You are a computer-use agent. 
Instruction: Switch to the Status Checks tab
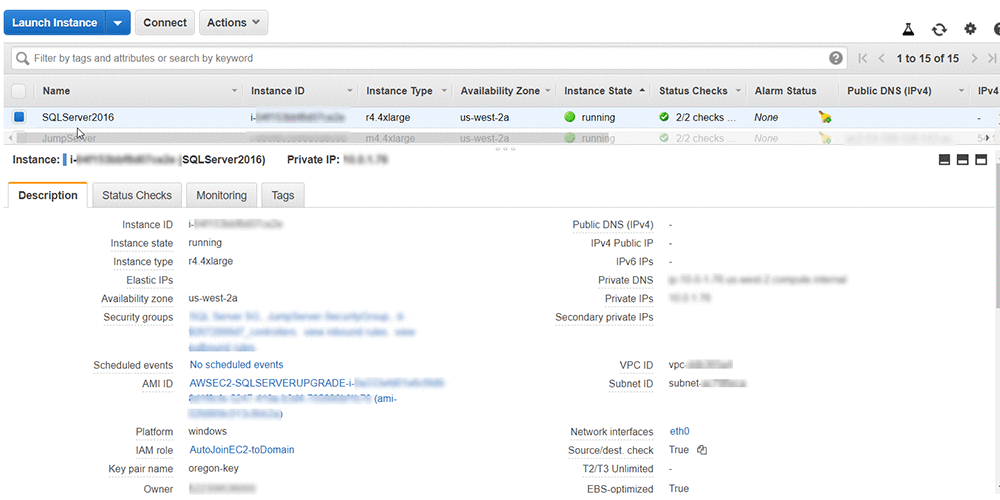(x=136, y=195)
